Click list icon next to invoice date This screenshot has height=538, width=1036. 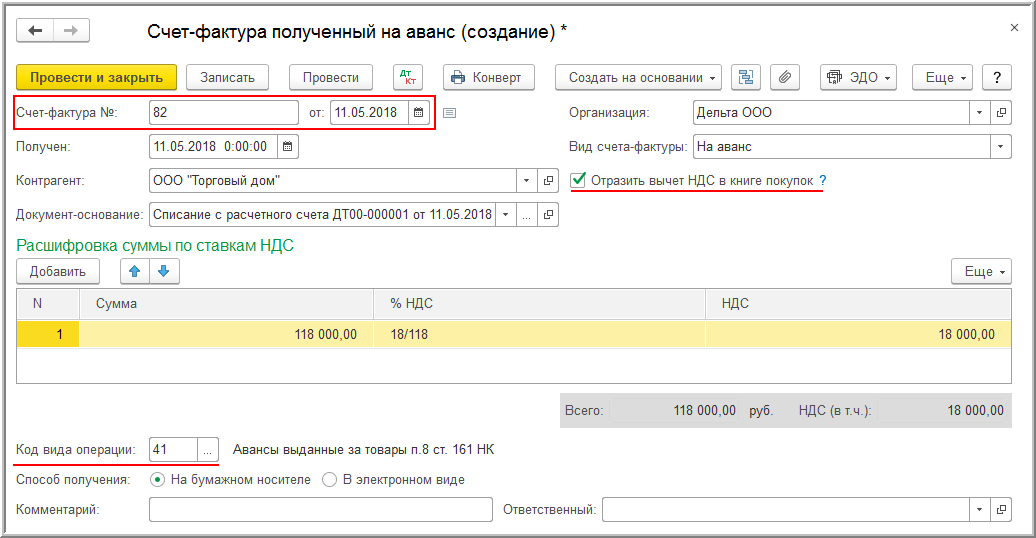(449, 113)
